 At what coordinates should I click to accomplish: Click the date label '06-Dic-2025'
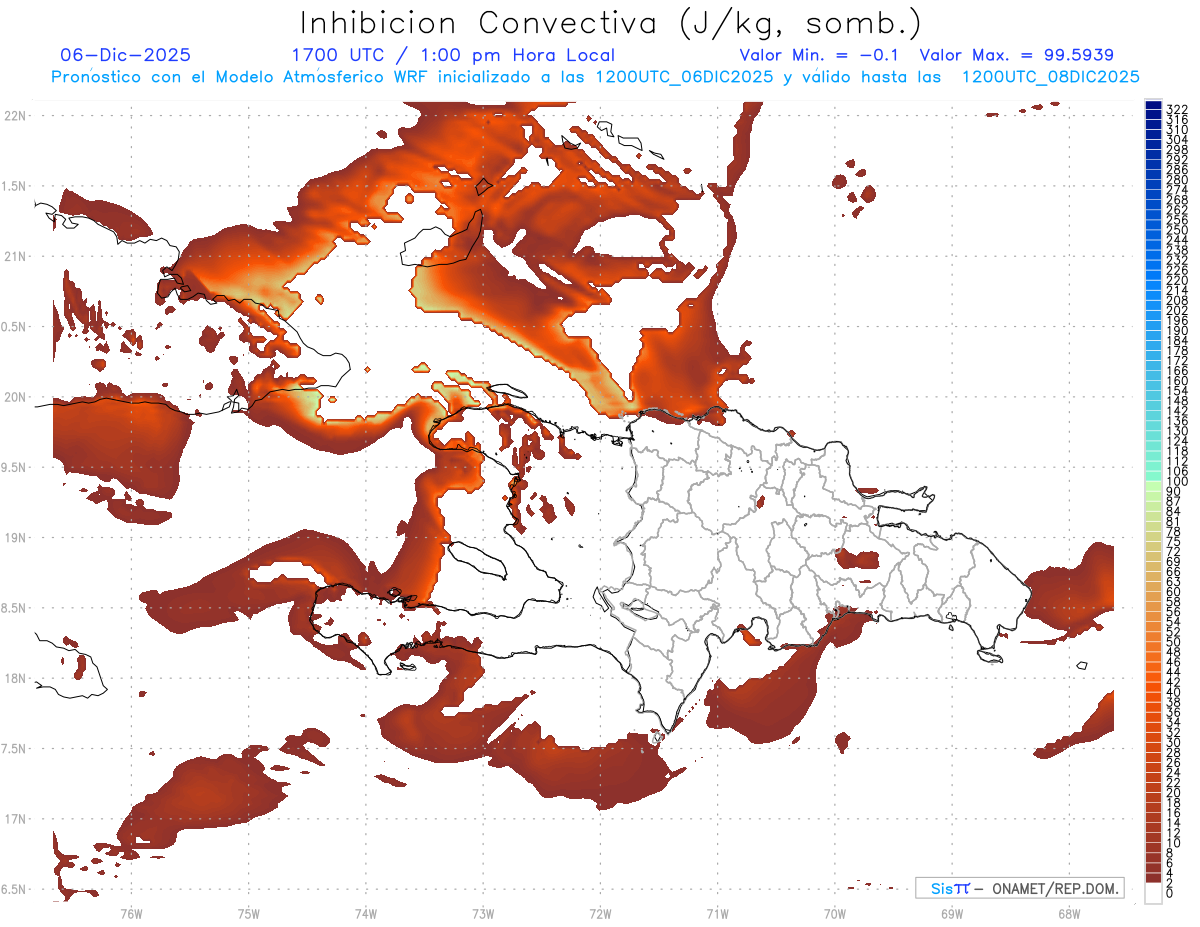tap(125, 55)
